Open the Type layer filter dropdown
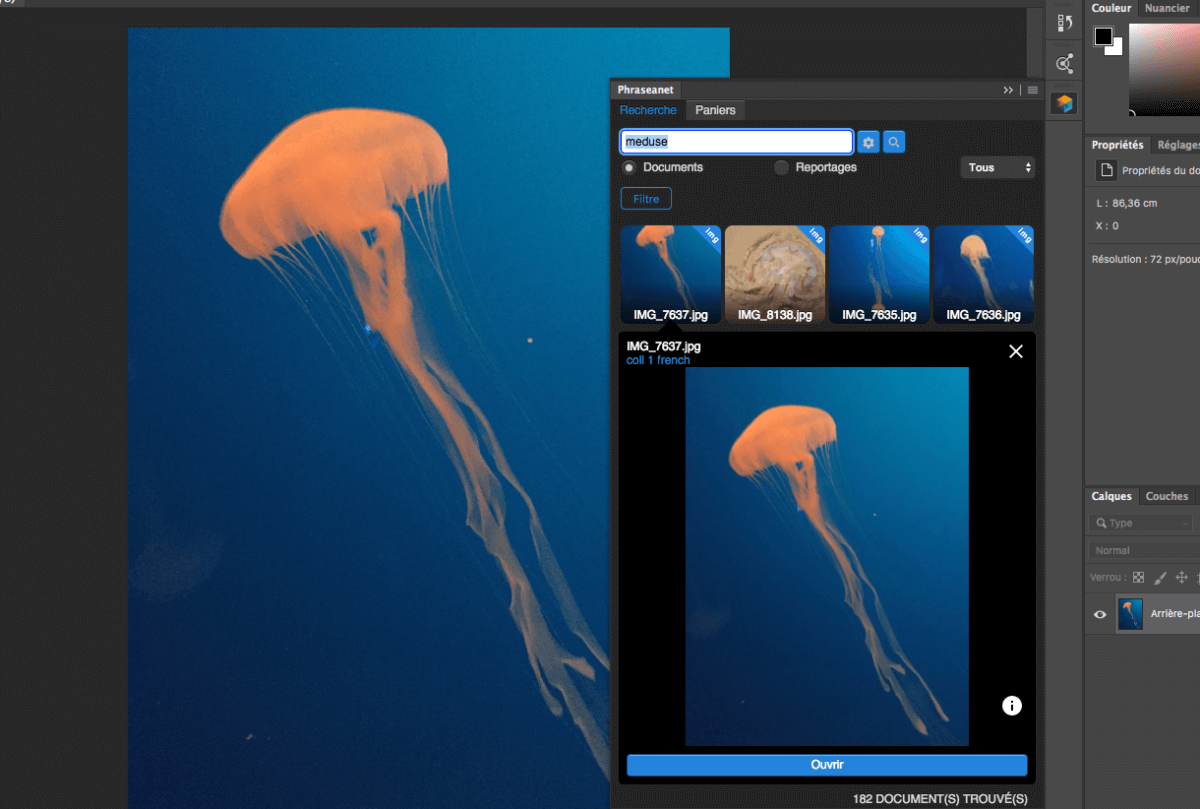The height and width of the screenshot is (809, 1200). point(1140,522)
